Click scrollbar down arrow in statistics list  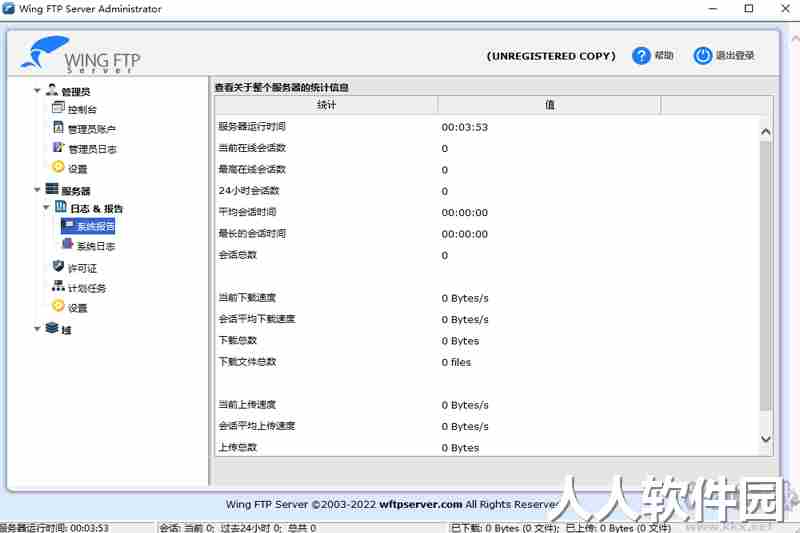click(x=765, y=438)
